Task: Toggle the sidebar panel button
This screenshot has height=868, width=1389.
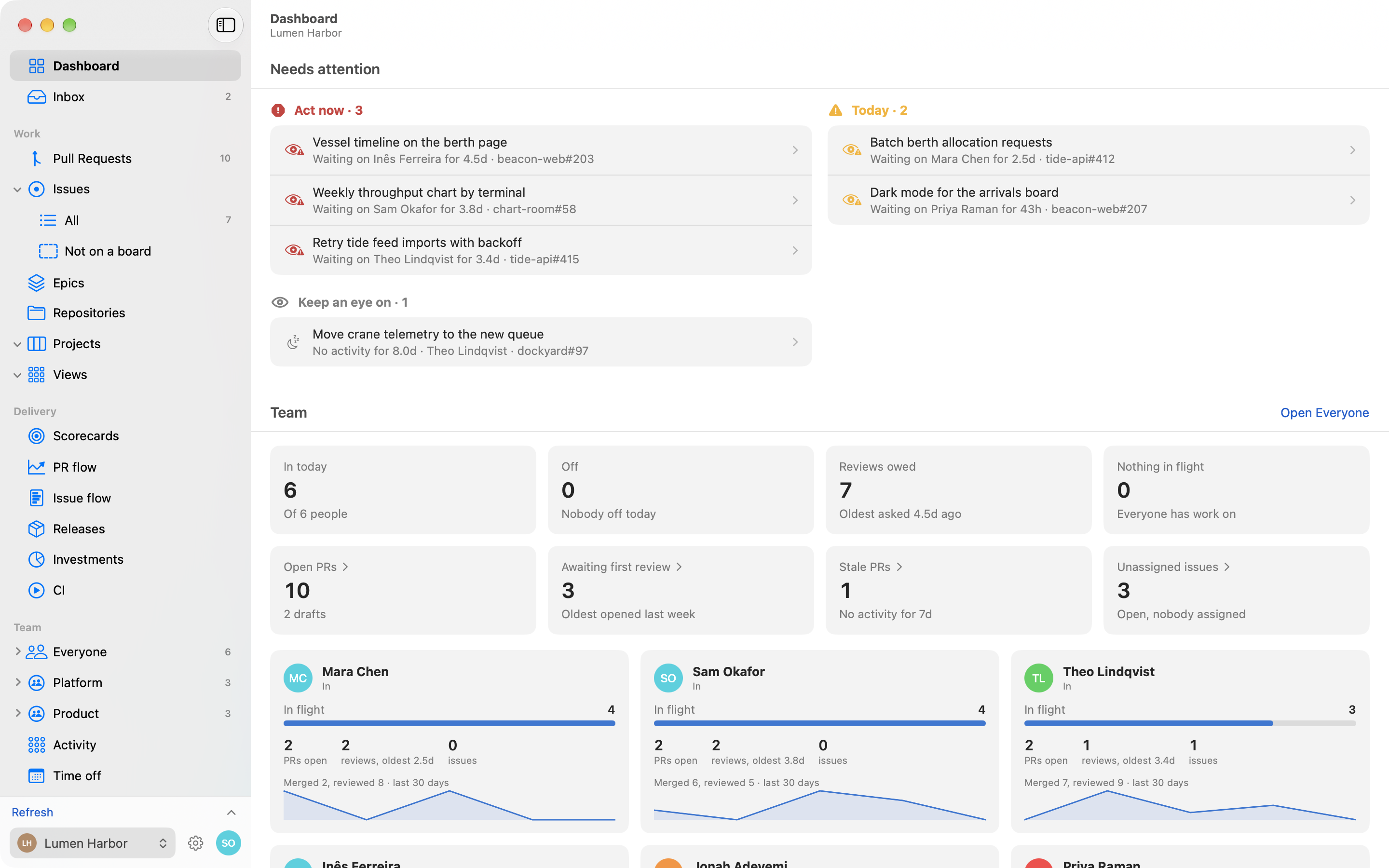Action: (226, 25)
